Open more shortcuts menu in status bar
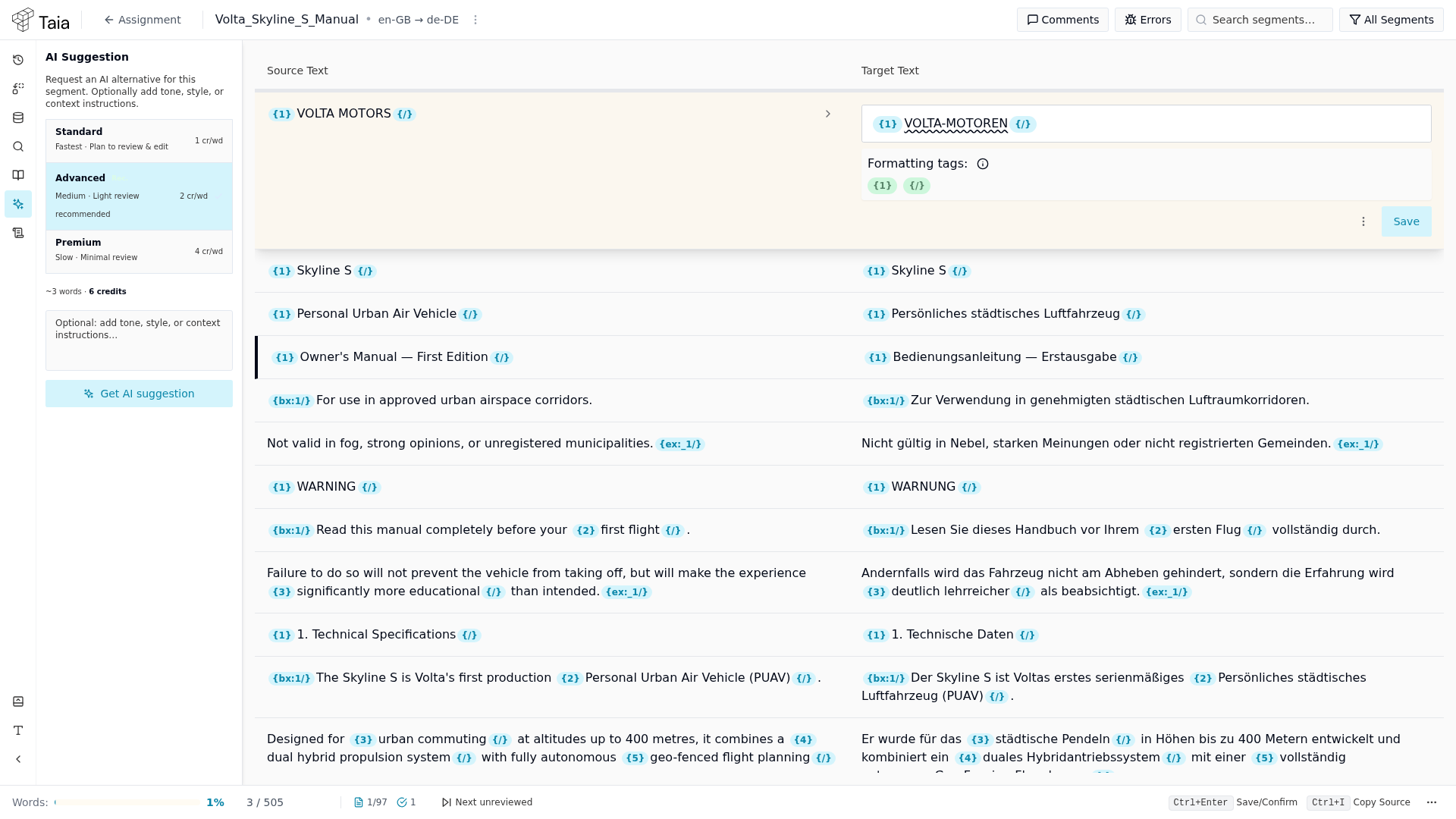The image size is (1456, 819). 1432,802
